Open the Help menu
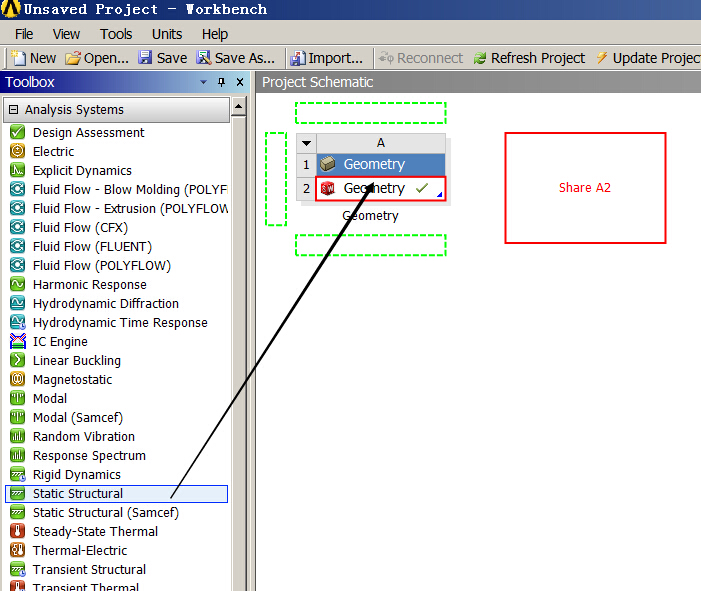Image resolution: width=701 pixels, height=591 pixels. pos(215,34)
